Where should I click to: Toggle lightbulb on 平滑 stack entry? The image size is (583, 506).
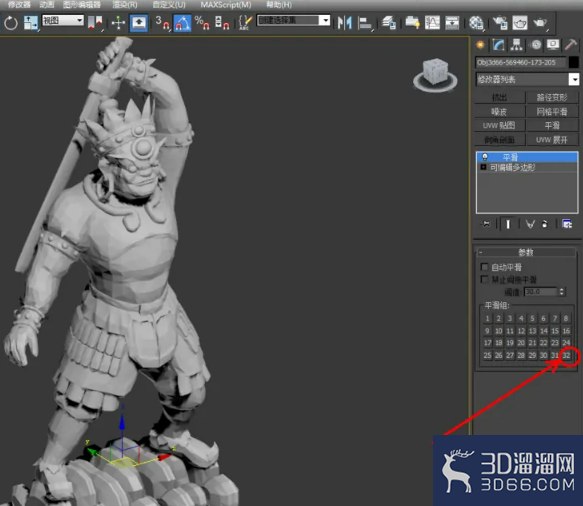[x=484, y=157]
